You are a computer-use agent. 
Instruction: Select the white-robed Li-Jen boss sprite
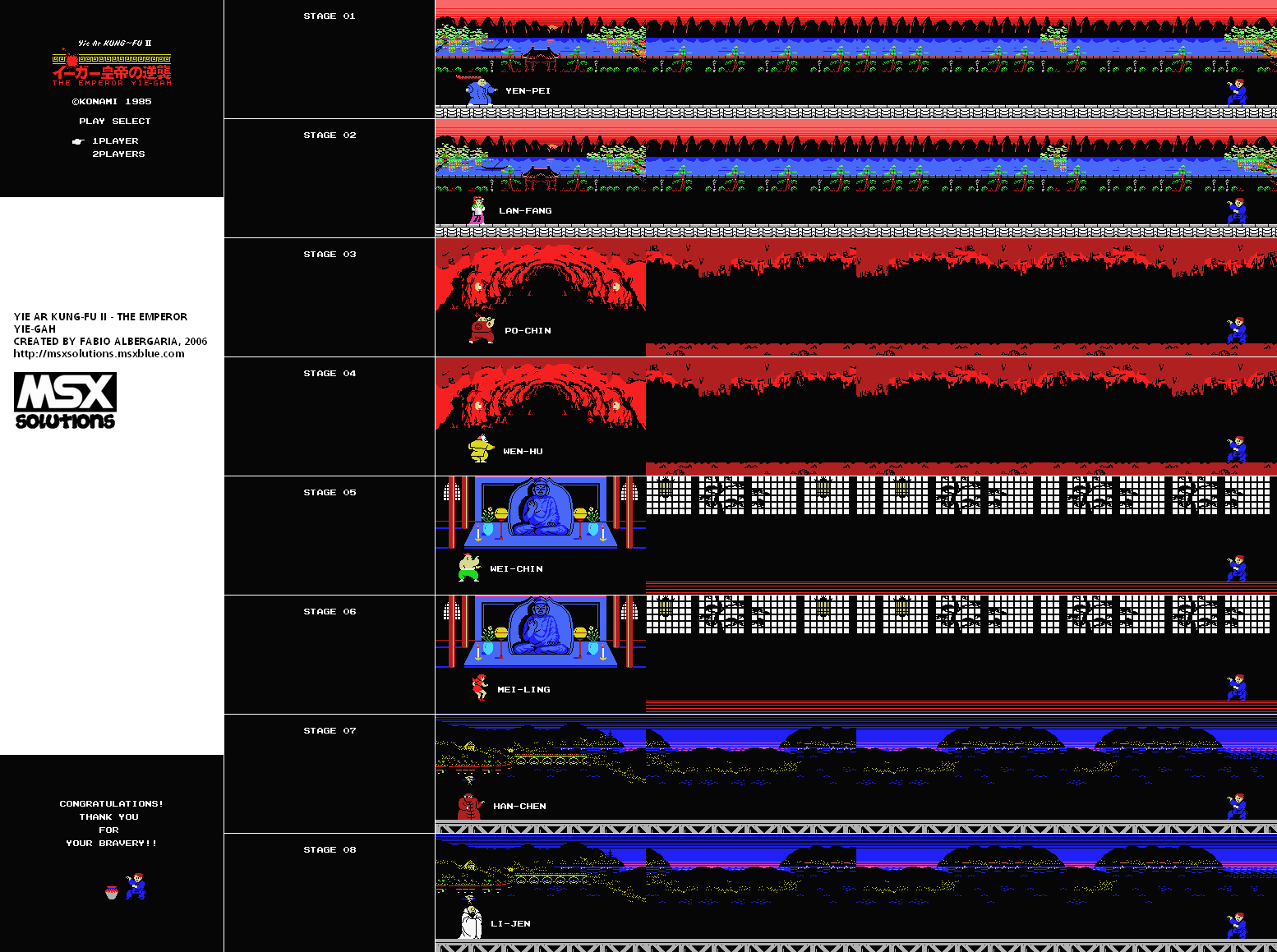click(470, 922)
